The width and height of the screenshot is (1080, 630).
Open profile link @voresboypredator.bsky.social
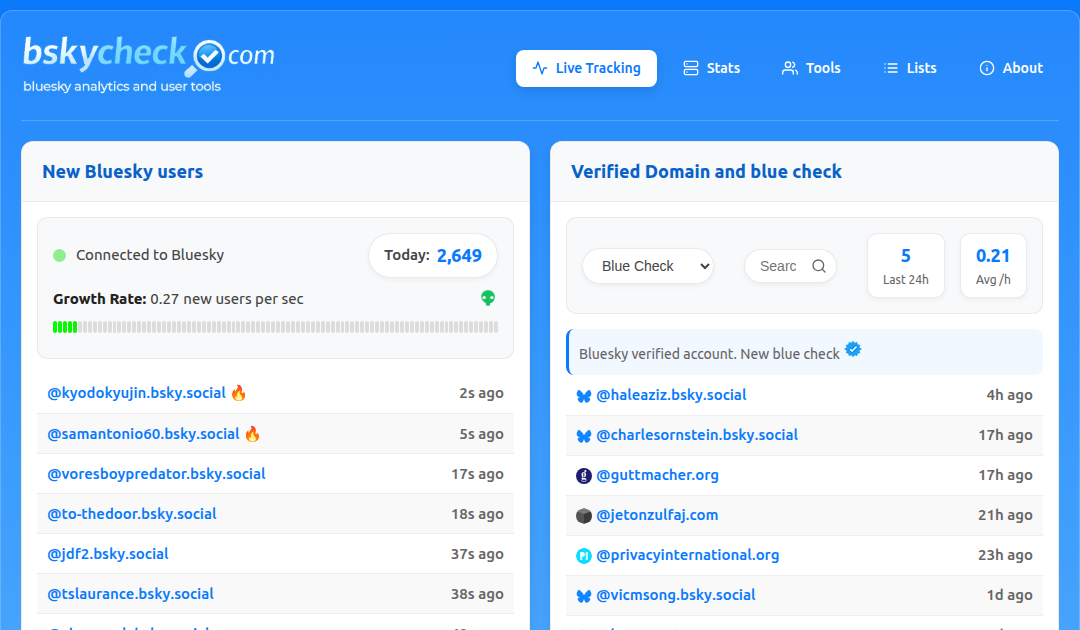point(157,474)
